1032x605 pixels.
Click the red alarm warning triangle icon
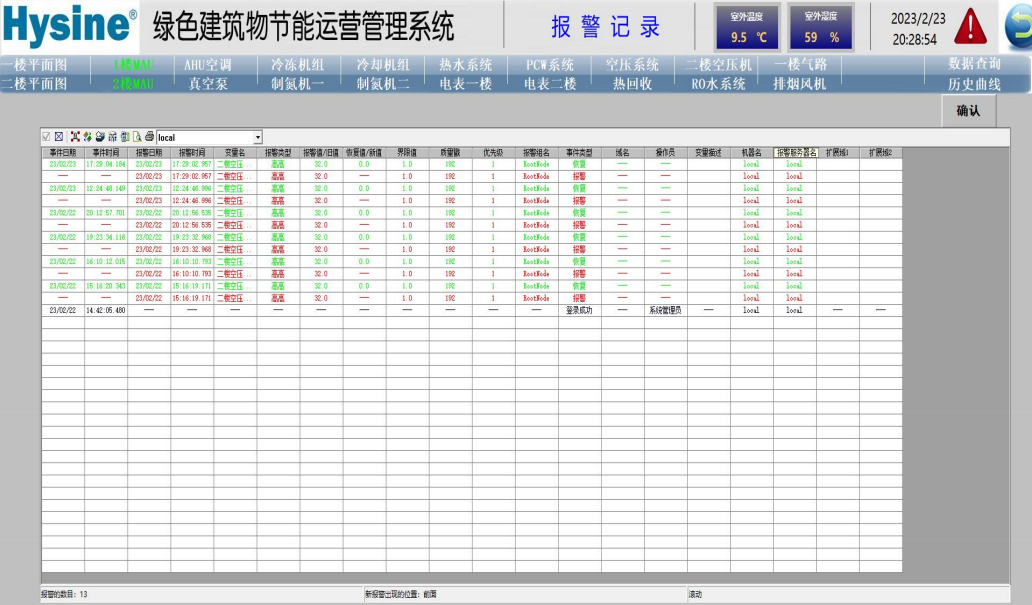coord(969,27)
